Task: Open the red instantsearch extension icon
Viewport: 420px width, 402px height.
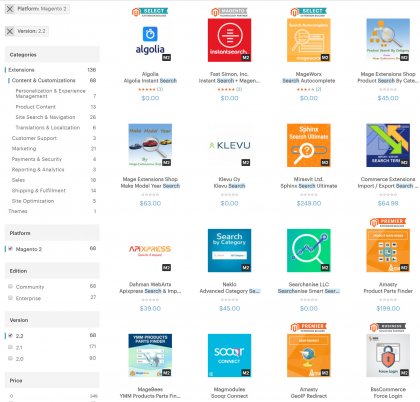Action: point(229,40)
